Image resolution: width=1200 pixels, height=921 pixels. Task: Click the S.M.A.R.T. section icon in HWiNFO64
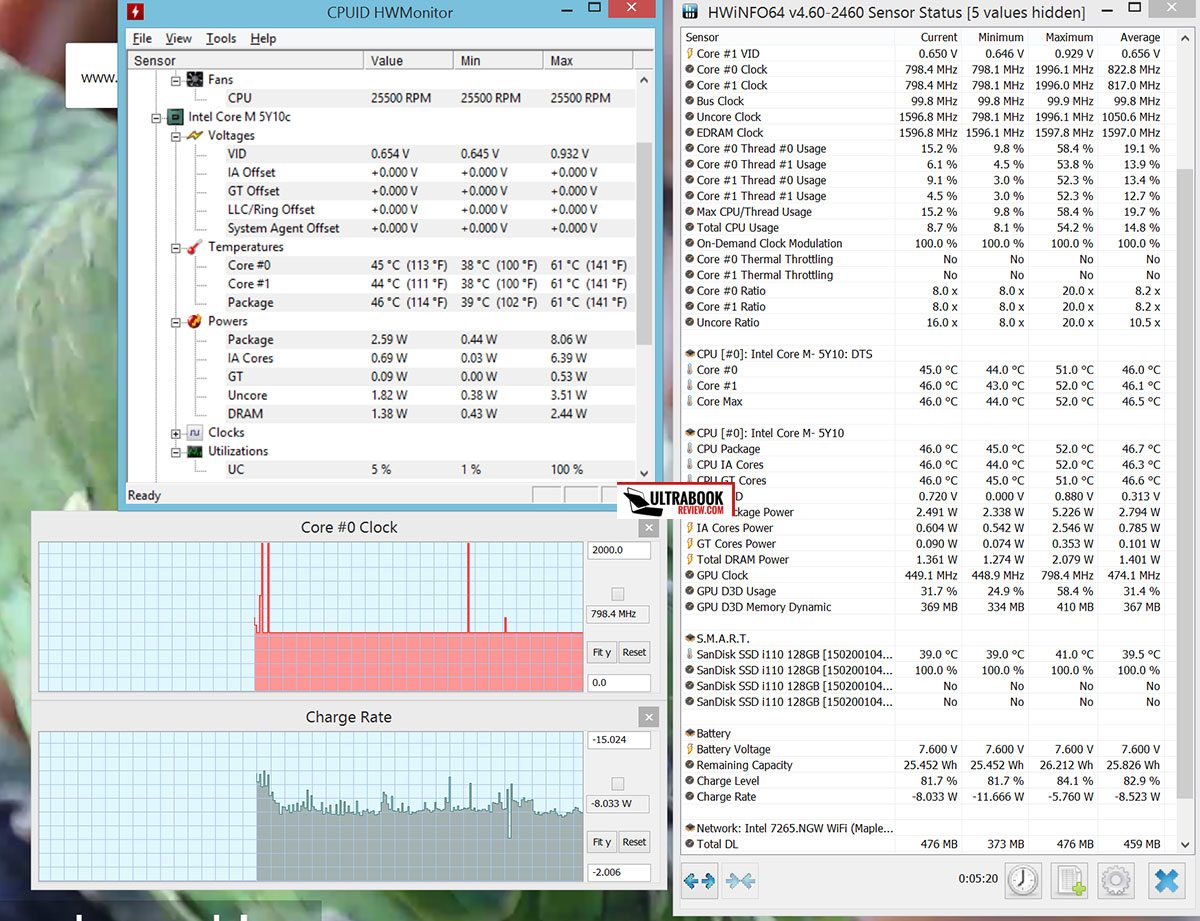[689, 638]
